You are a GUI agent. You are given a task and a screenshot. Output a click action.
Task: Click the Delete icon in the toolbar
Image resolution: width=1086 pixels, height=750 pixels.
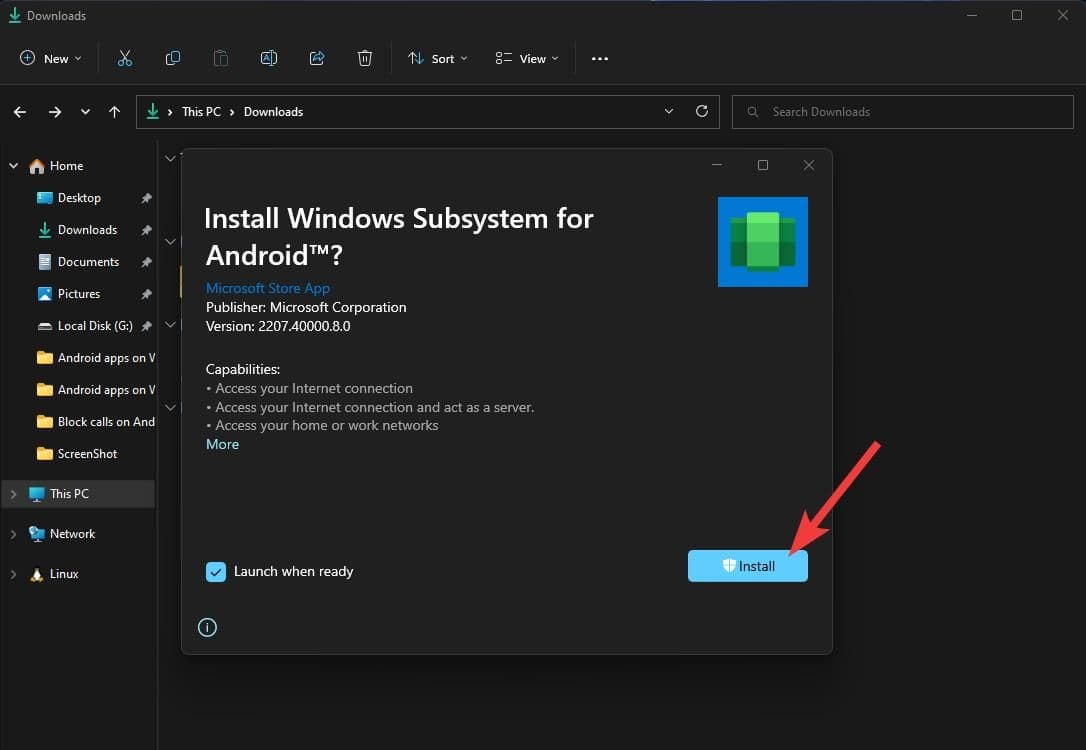point(364,58)
